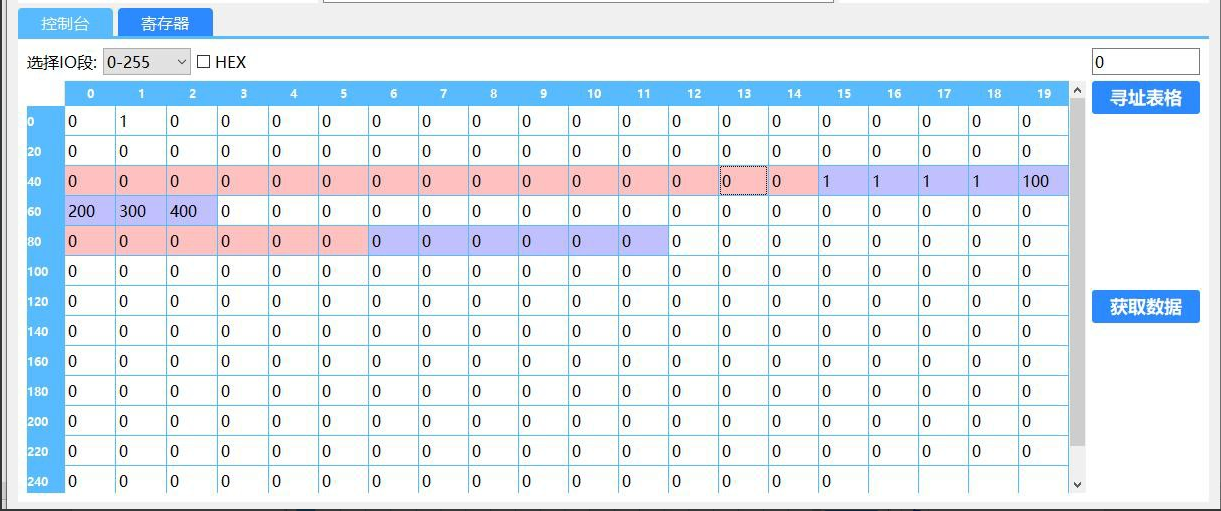1221x511 pixels.
Task: Select the cell containing value 200
Action: pos(91,211)
